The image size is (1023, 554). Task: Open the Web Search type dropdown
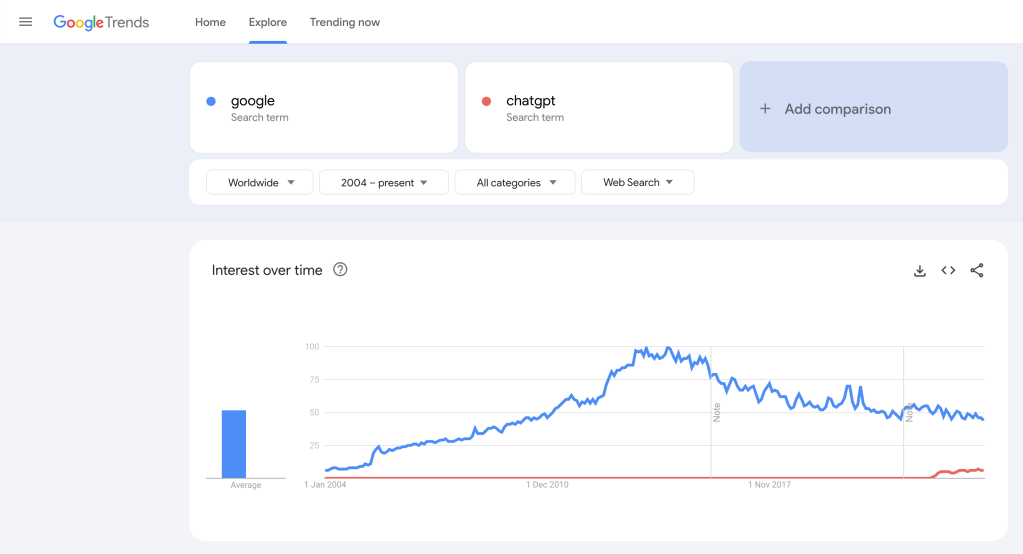[637, 182]
